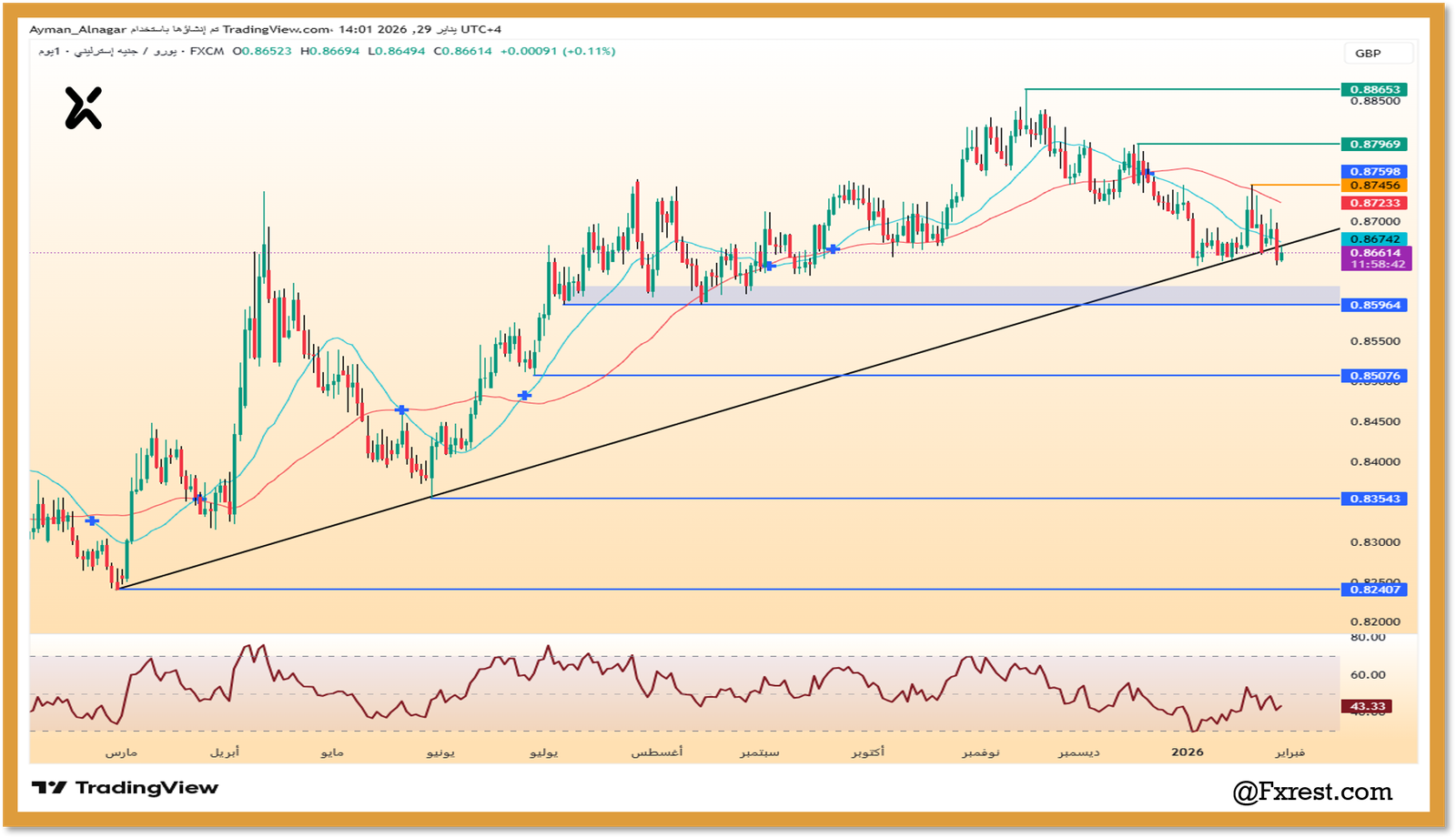Click the black X logo icon

click(83, 108)
